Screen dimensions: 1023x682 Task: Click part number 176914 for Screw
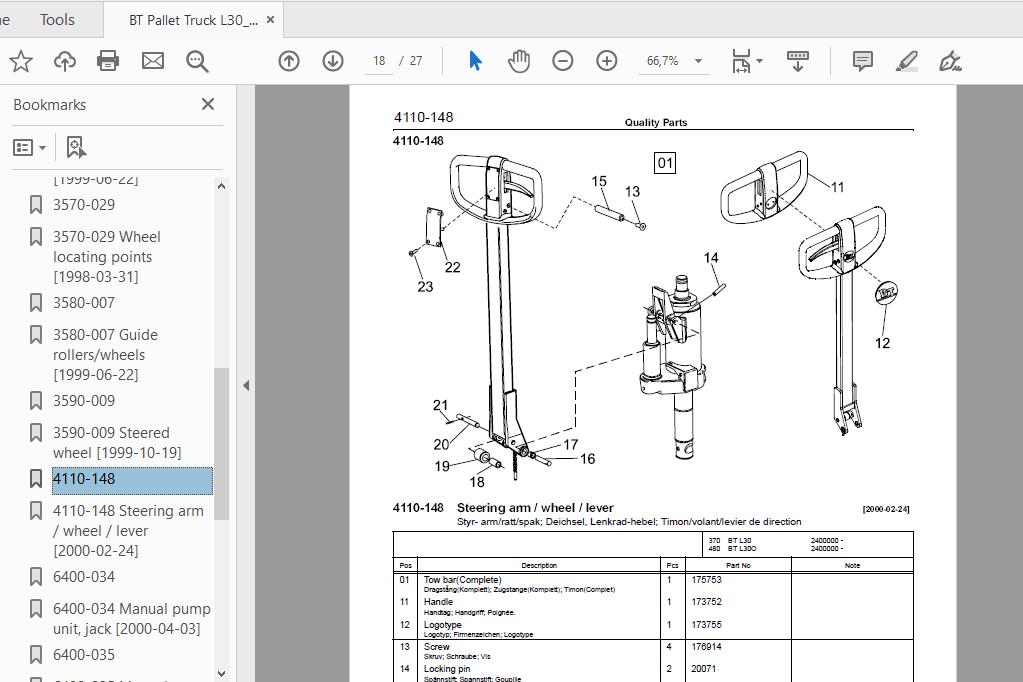pos(707,647)
